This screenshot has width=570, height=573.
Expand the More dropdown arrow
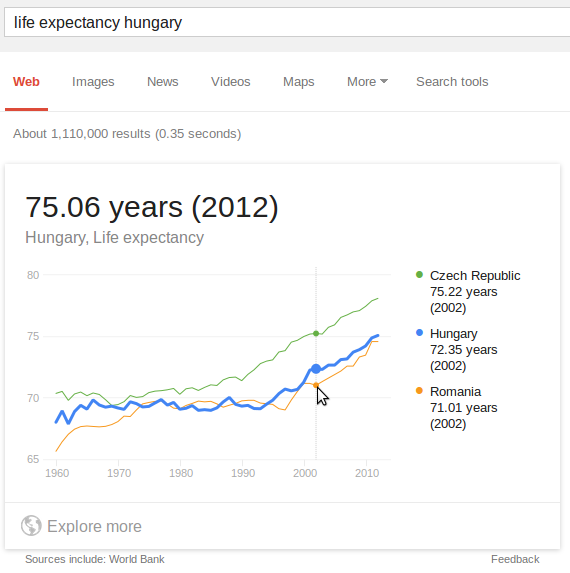pos(384,81)
